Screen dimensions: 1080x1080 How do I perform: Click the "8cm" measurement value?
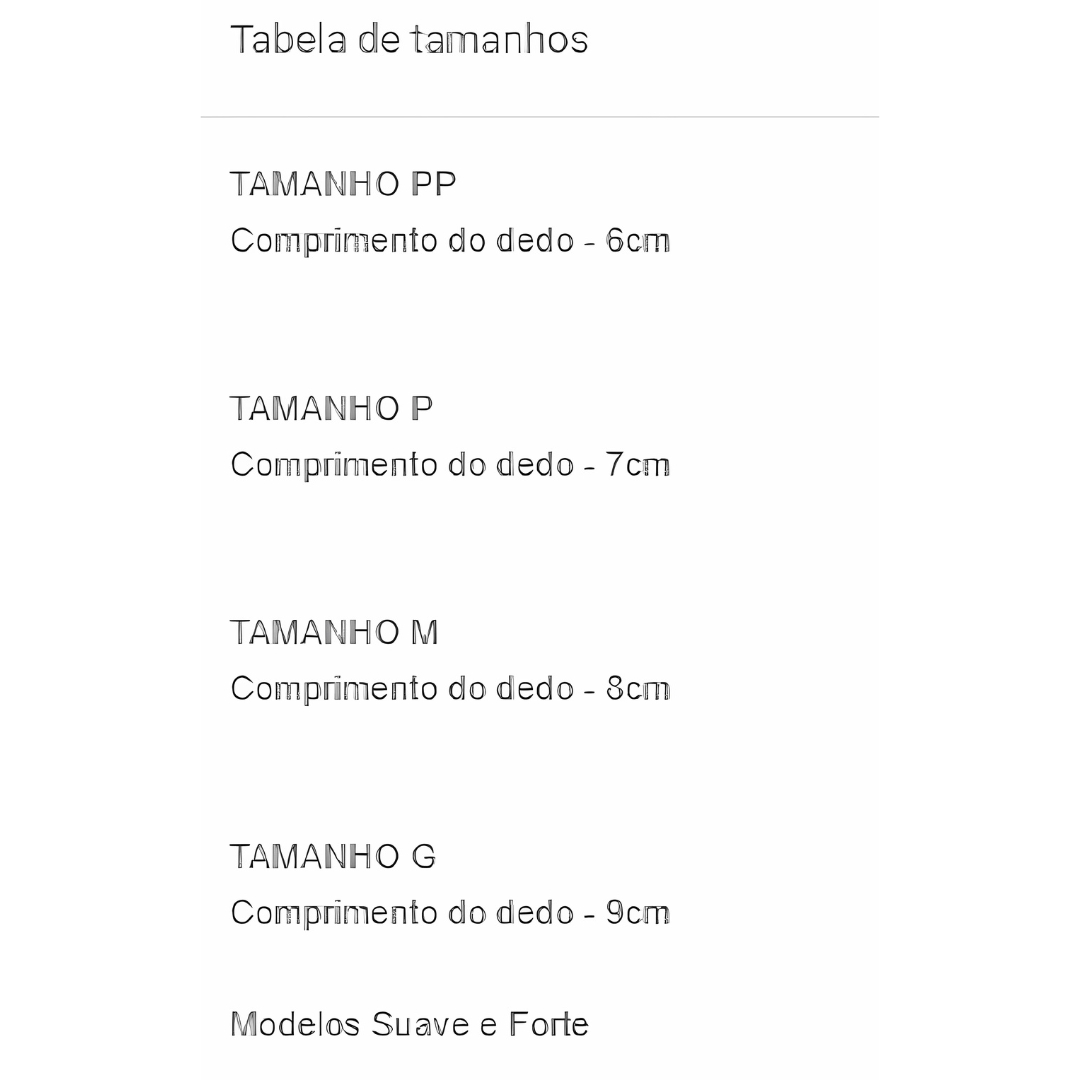coord(638,689)
